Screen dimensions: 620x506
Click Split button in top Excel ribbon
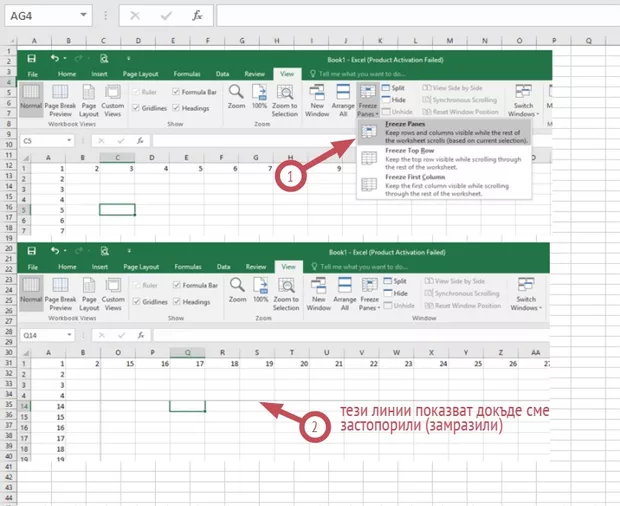(398, 88)
